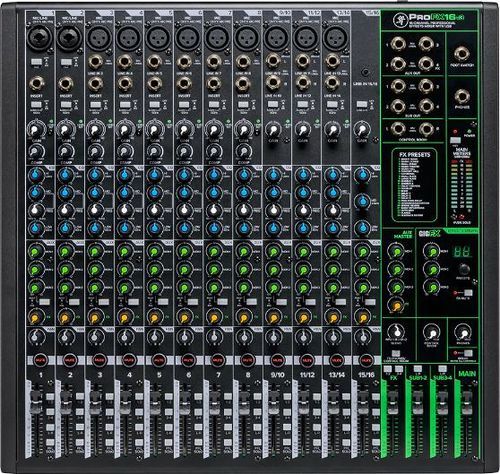
Task: Click the knob left of the CONTROL ROOM knob
Action: 396,332
